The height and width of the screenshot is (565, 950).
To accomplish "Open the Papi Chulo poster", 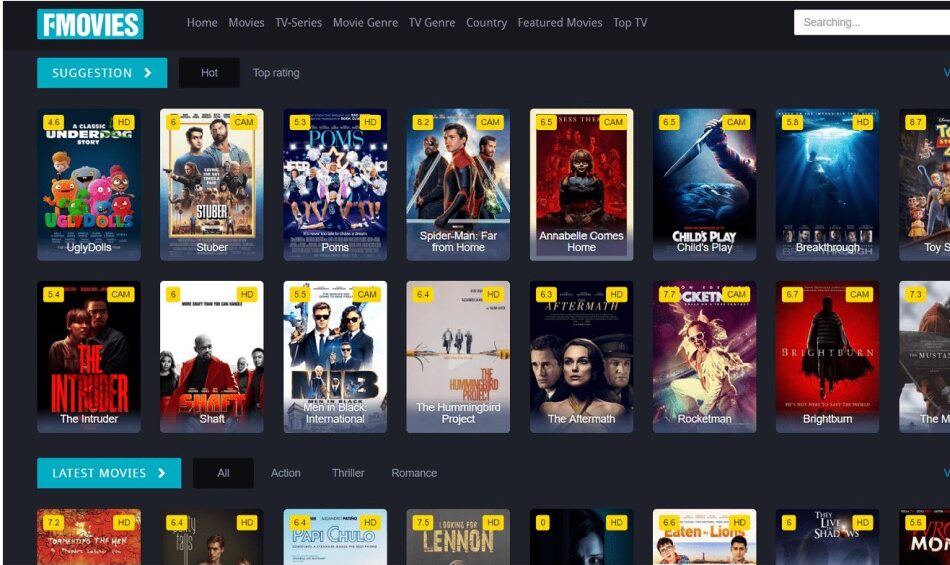I will 335,537.
